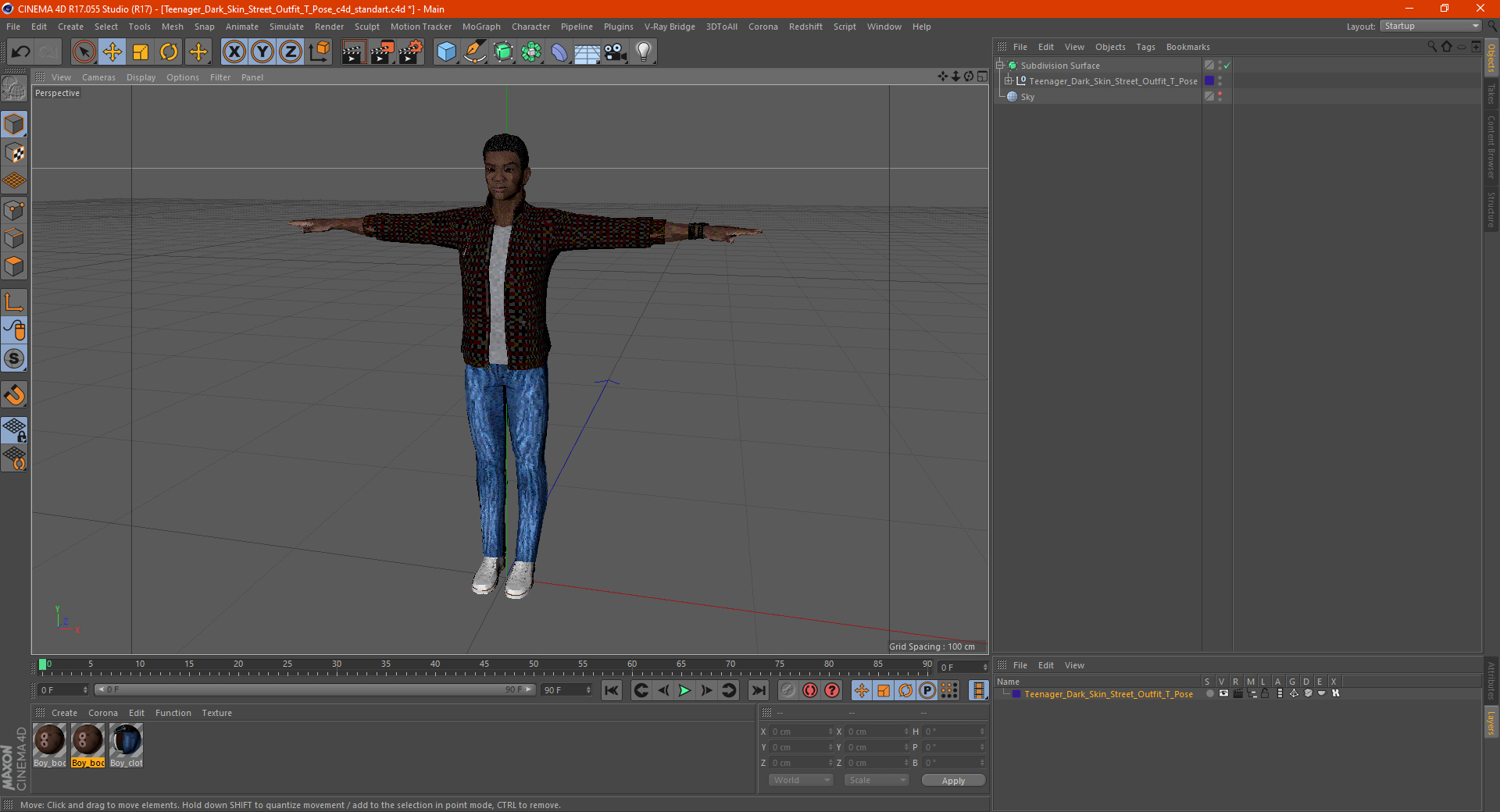Screen dimensions: 1500x812
Task: Toggle the Viewport Solo S icon
Action: (x=14, y=358)
